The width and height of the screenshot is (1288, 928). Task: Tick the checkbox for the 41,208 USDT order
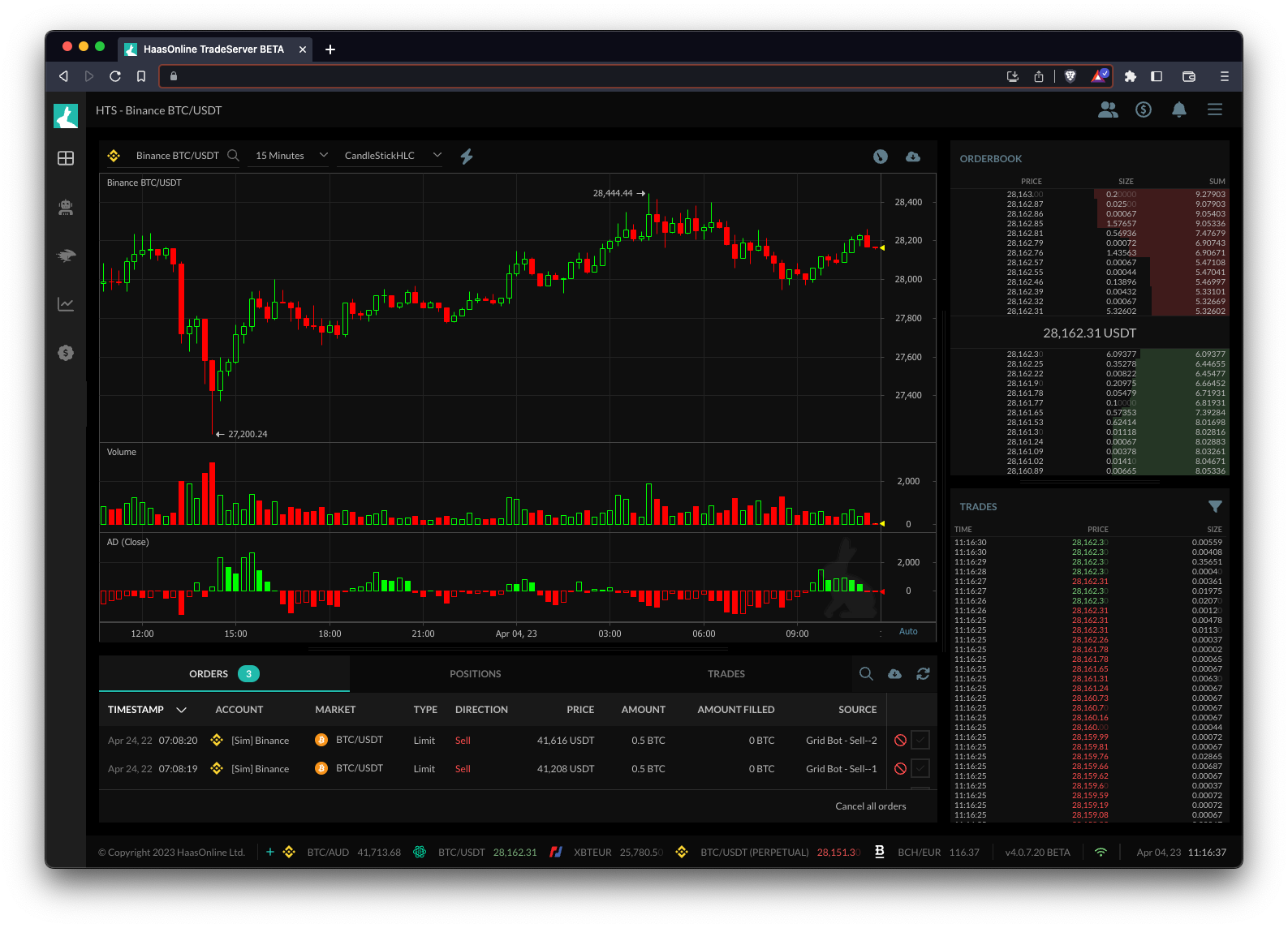pyautogui.click(x=920, y=768)
